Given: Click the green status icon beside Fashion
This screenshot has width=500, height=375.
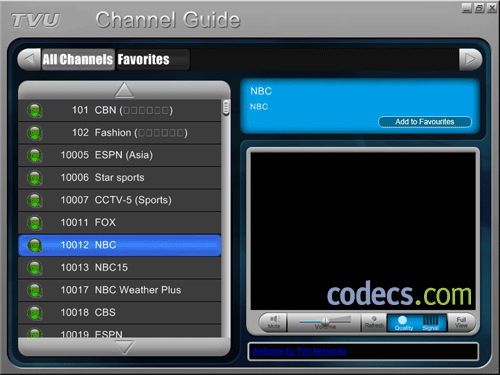Looking at the screenshot, I should (35, 133).
